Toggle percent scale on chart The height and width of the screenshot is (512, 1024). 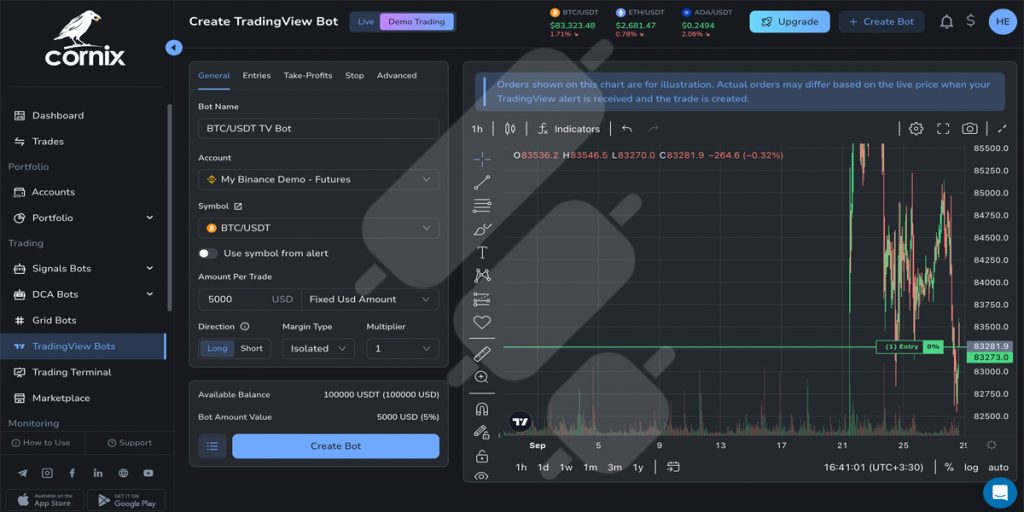(948, 467)
